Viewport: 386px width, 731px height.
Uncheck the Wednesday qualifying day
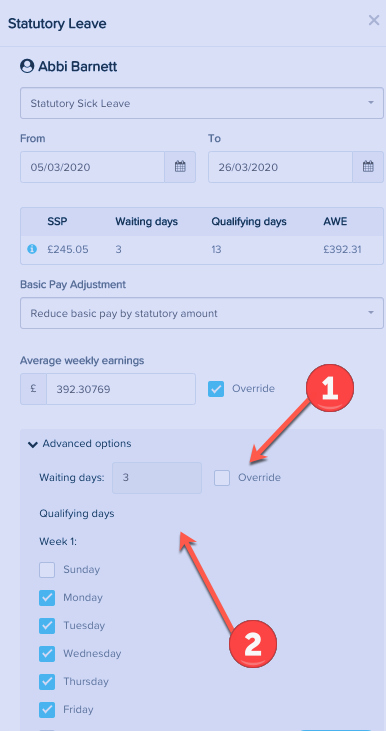pos(47,654)
